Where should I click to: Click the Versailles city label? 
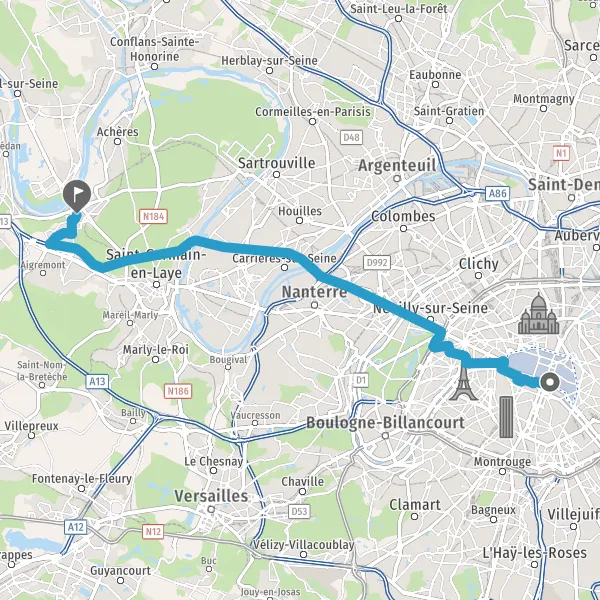[x=211, y=496]
